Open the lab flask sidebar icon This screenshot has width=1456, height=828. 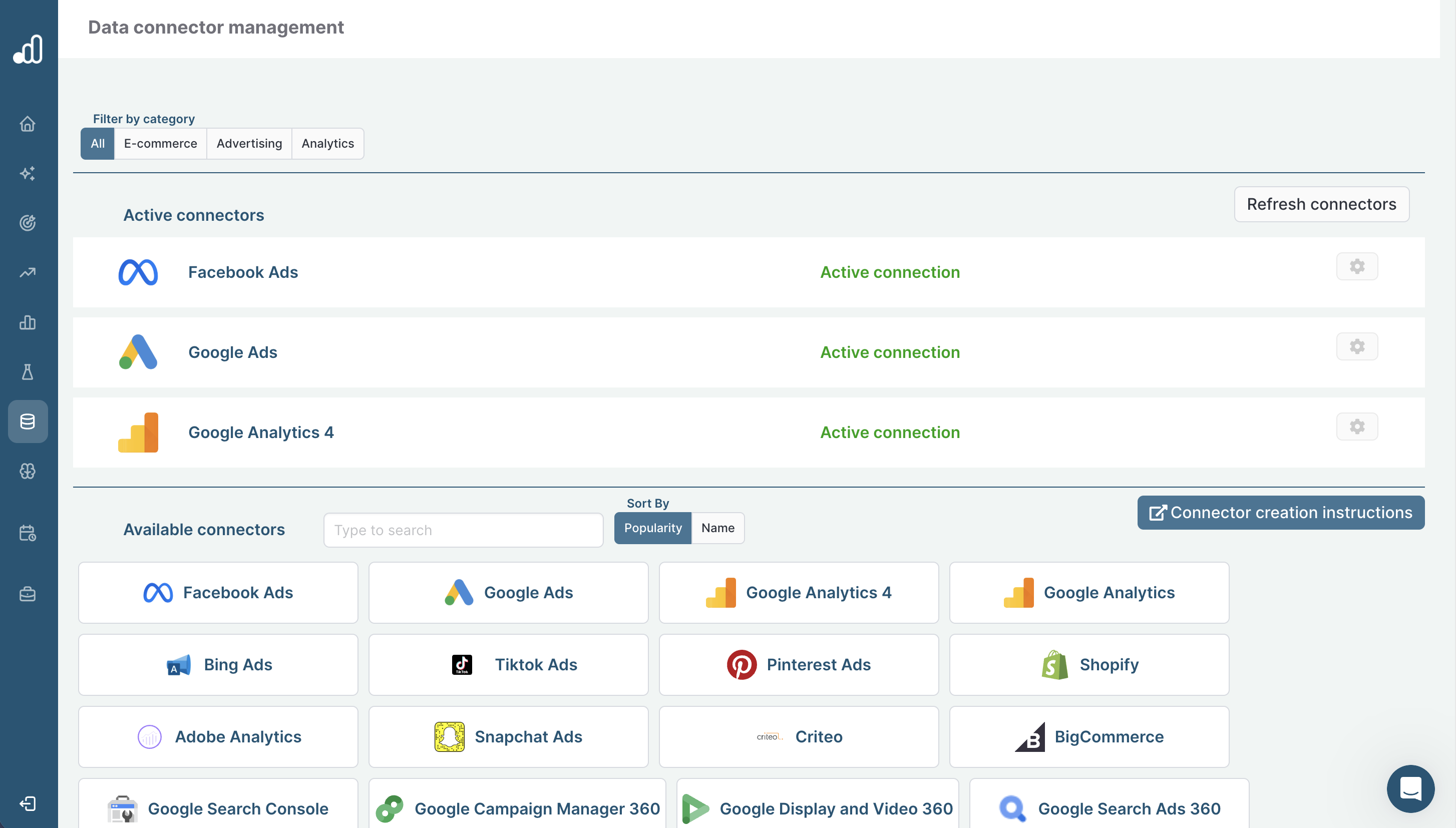pos(28,372)
